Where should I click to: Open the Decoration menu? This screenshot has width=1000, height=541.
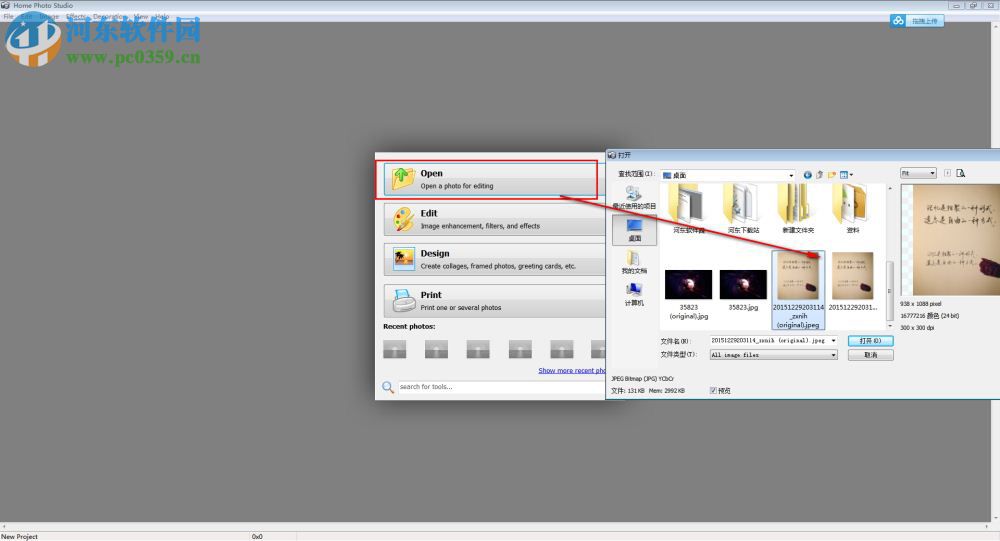pos(110,17)
